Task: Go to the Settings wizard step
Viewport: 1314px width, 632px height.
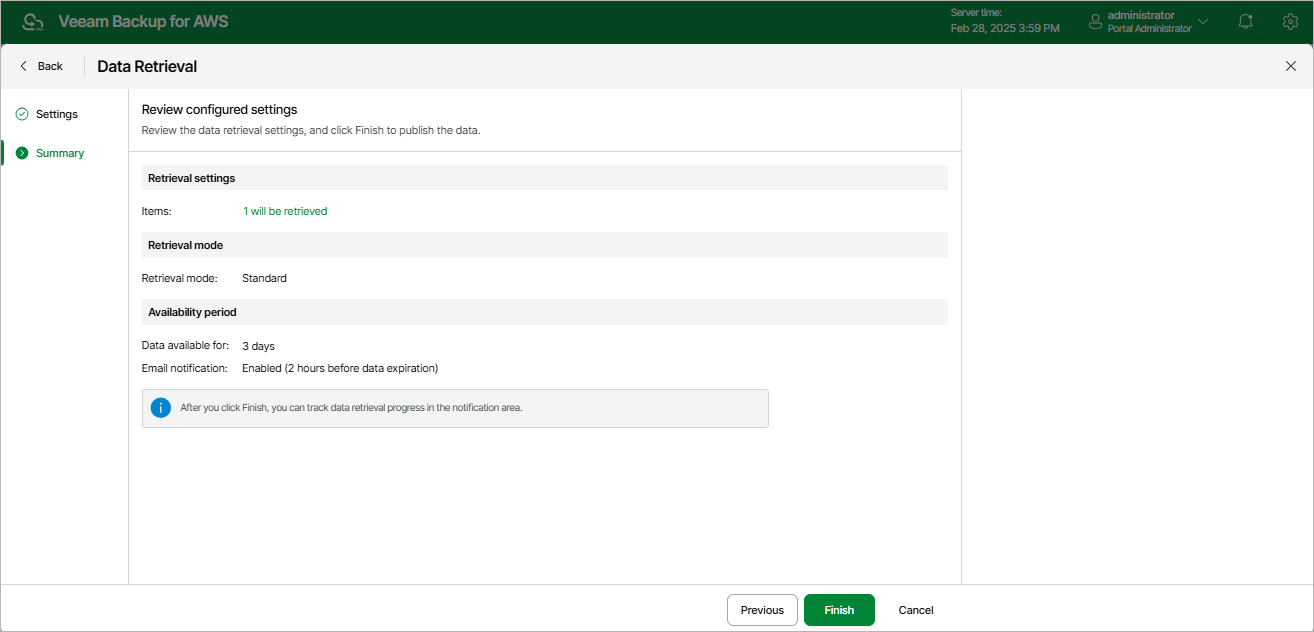Action: (x=57, y=114)
